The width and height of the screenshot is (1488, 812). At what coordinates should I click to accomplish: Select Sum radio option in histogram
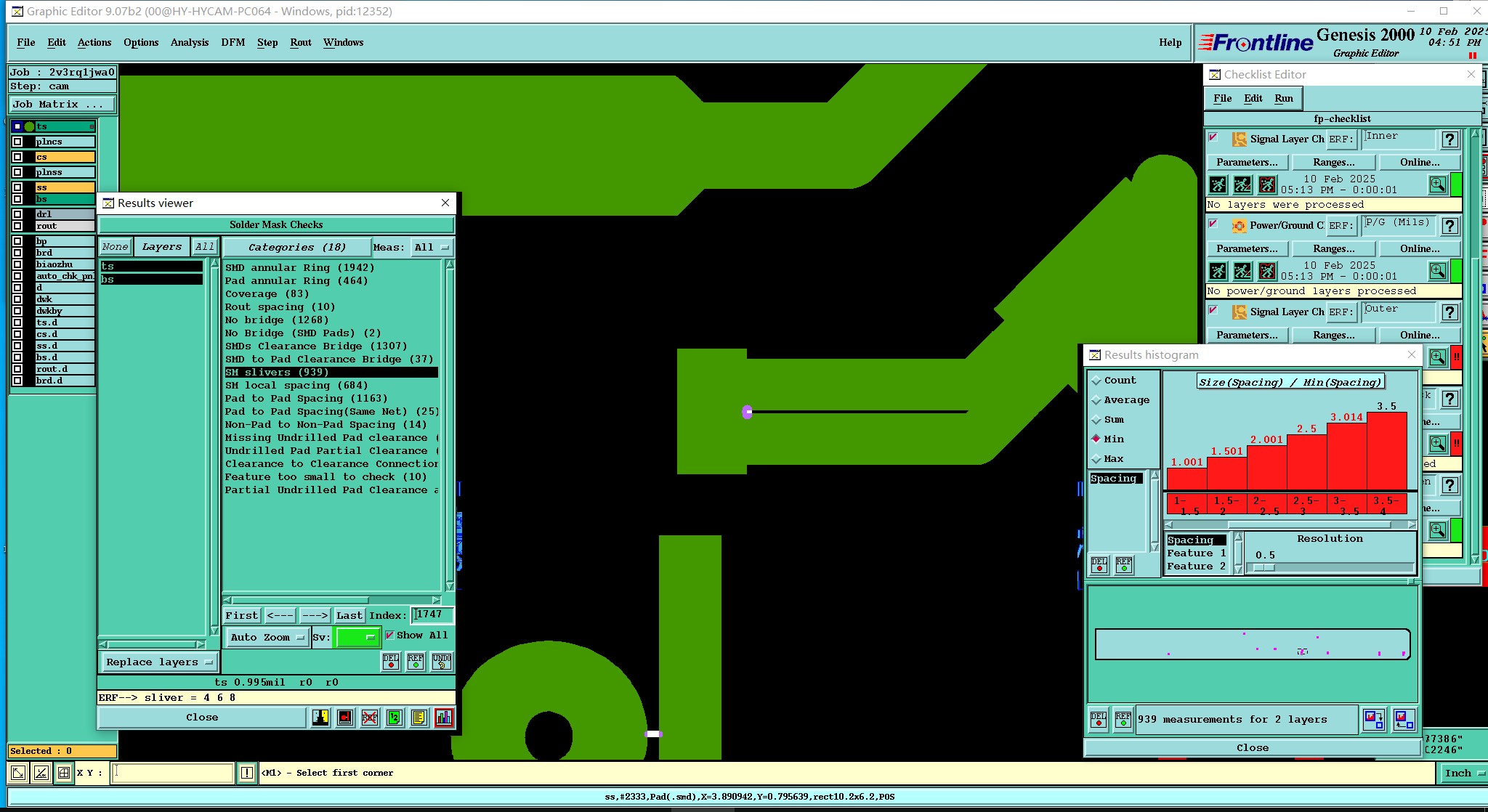[1096, 420]
